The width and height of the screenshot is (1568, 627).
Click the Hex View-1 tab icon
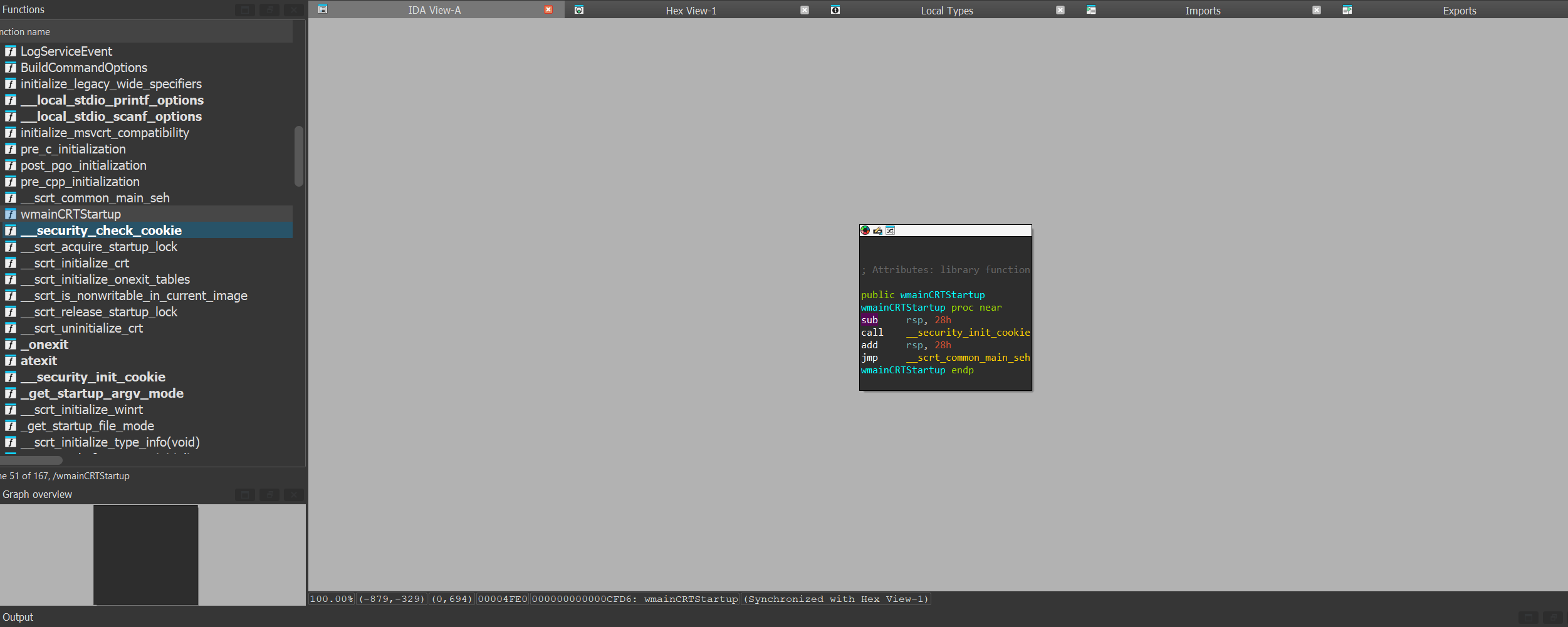point(579,9)
